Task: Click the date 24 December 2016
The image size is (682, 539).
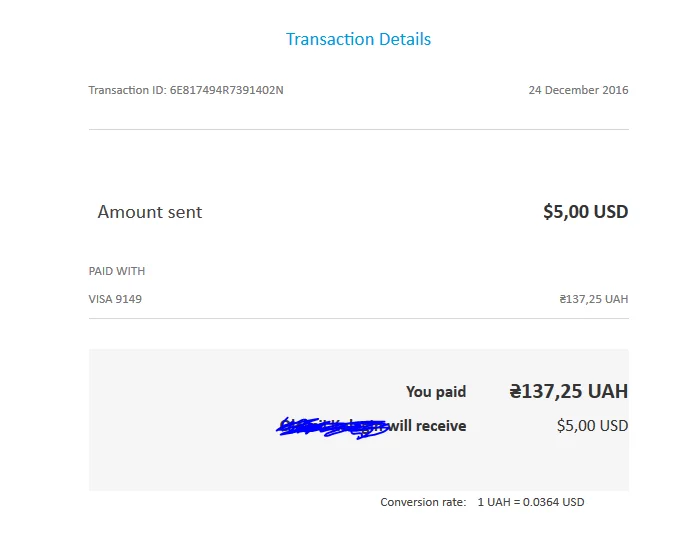Action: pyautogui.click(x=578, y=90)
